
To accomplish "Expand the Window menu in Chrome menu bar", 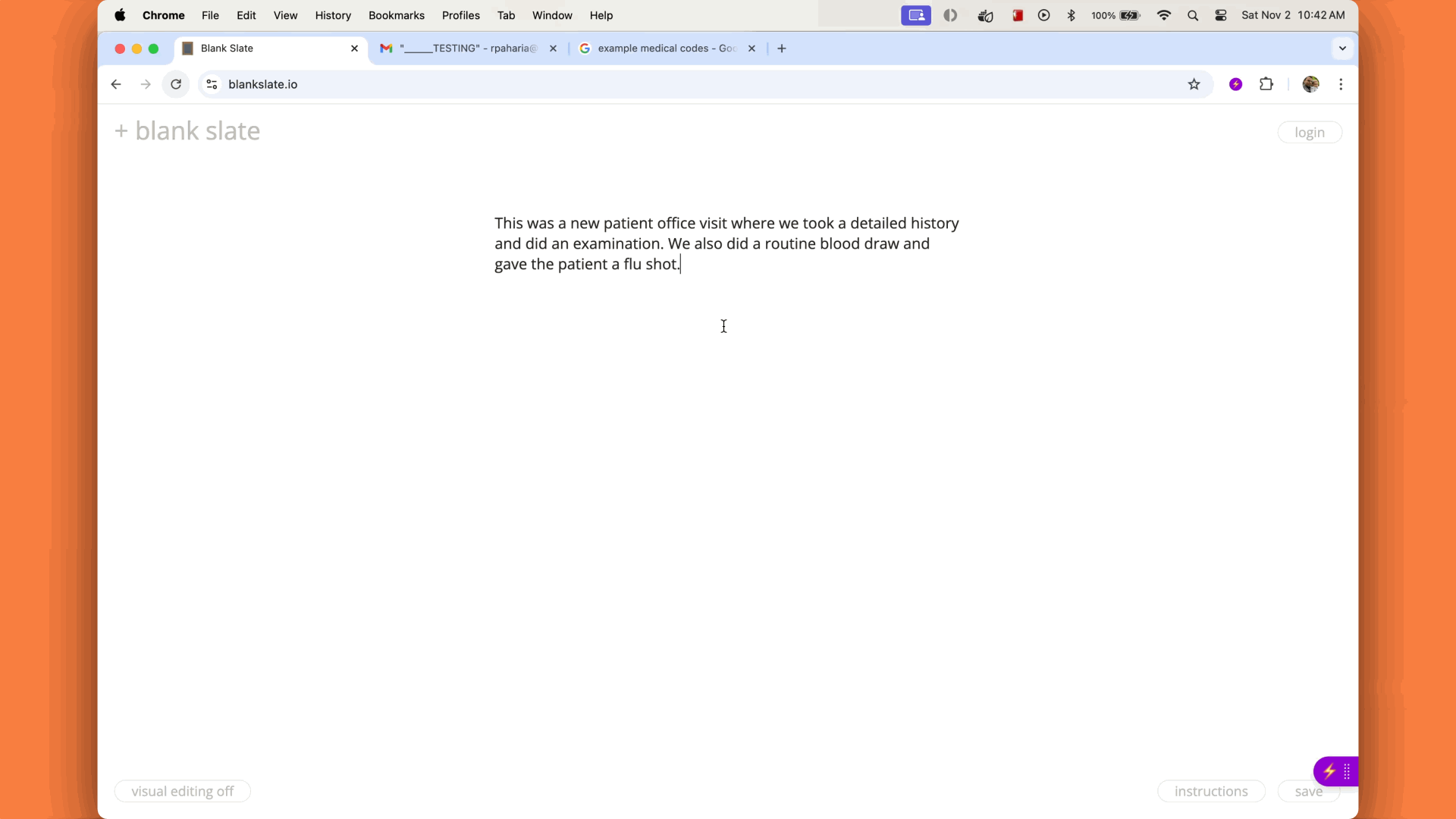I will click(552, 15).
